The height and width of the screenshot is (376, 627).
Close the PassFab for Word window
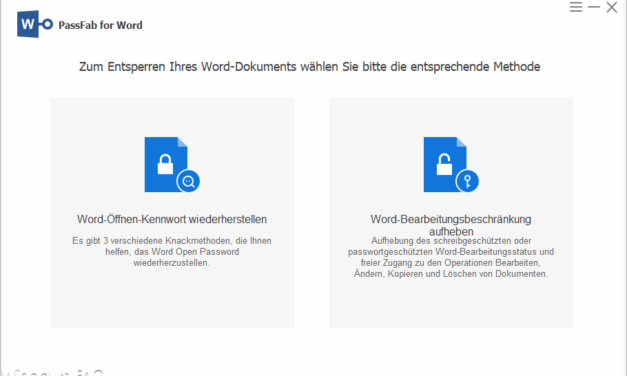(611, 7)
